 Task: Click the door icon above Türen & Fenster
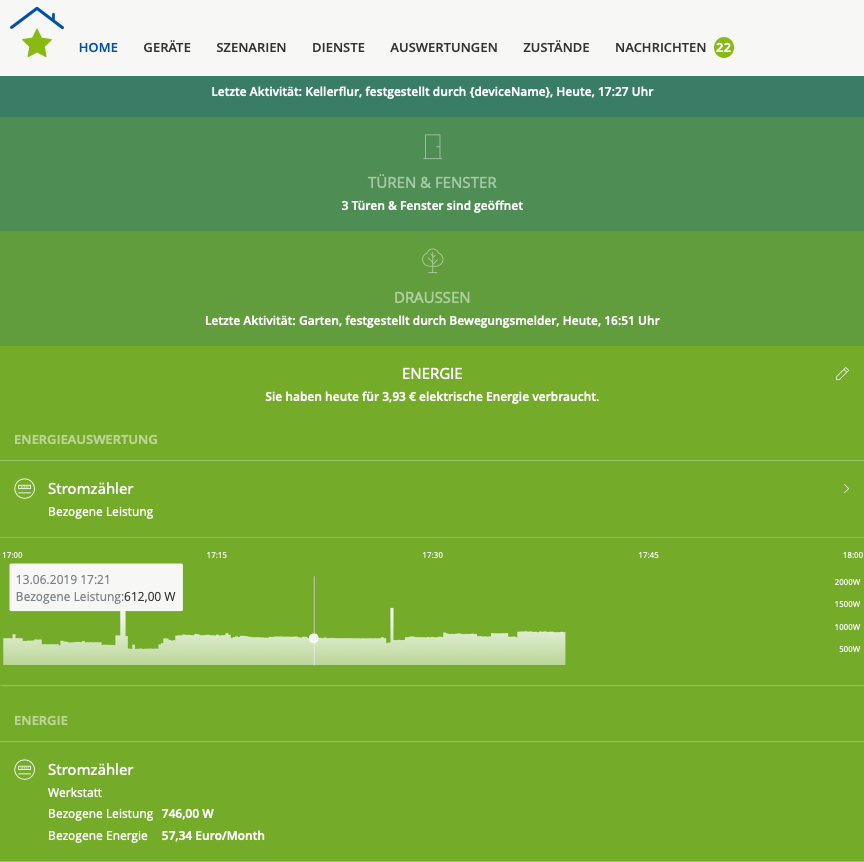pyautogui.click(x=432, y=147)
